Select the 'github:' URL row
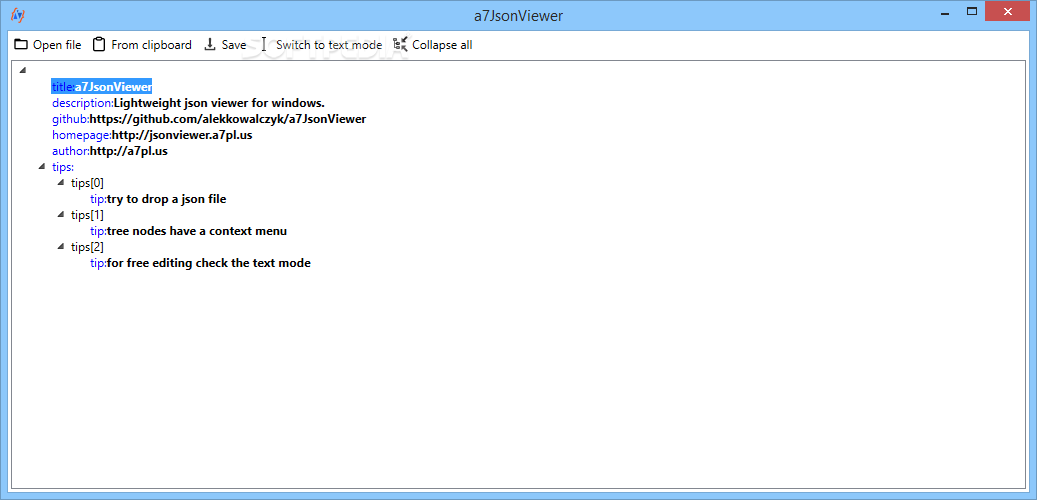The width and height of the screenshot is (1037, 500). (x=209, y=119)
